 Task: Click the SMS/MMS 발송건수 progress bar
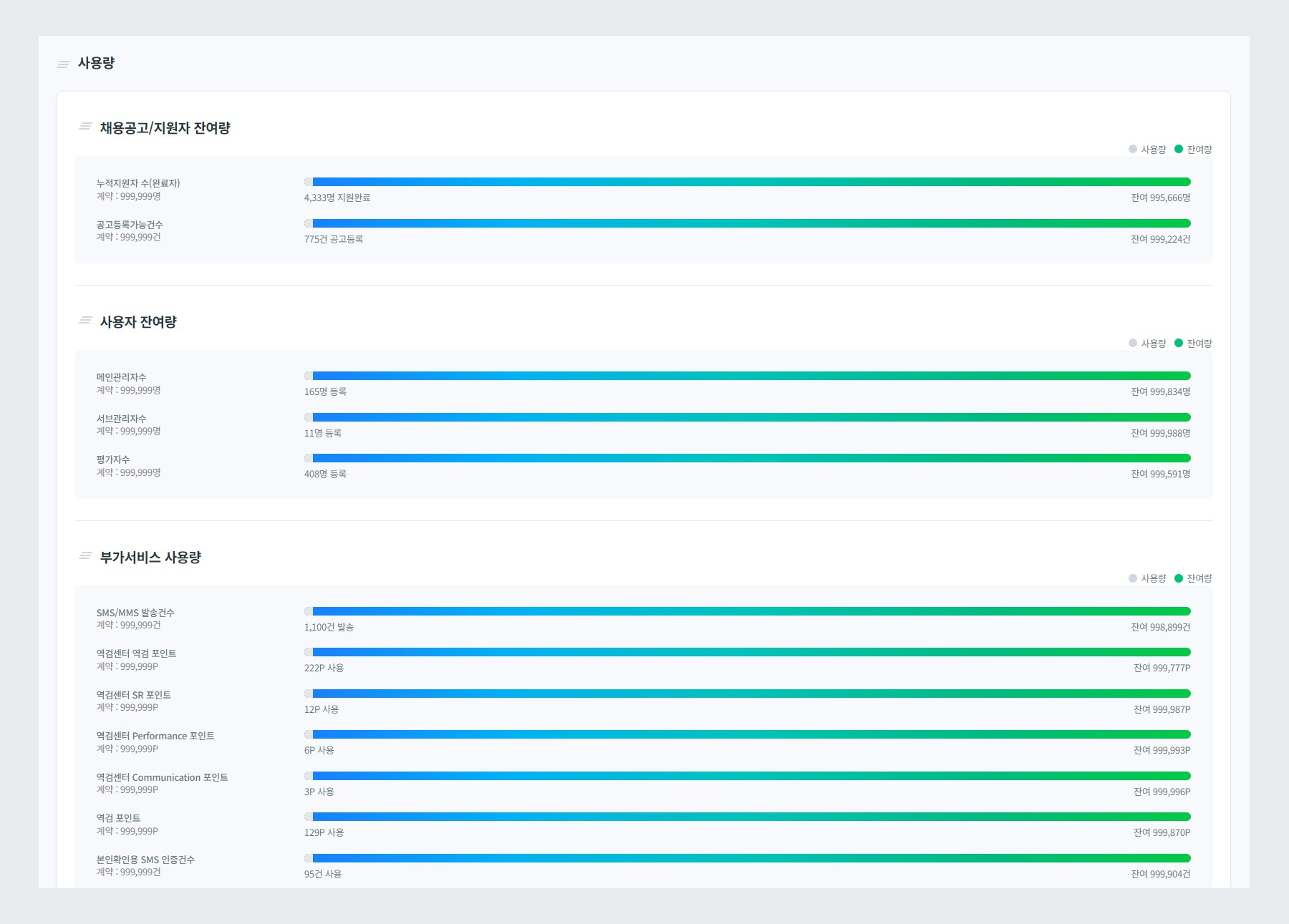pos(748,611)
